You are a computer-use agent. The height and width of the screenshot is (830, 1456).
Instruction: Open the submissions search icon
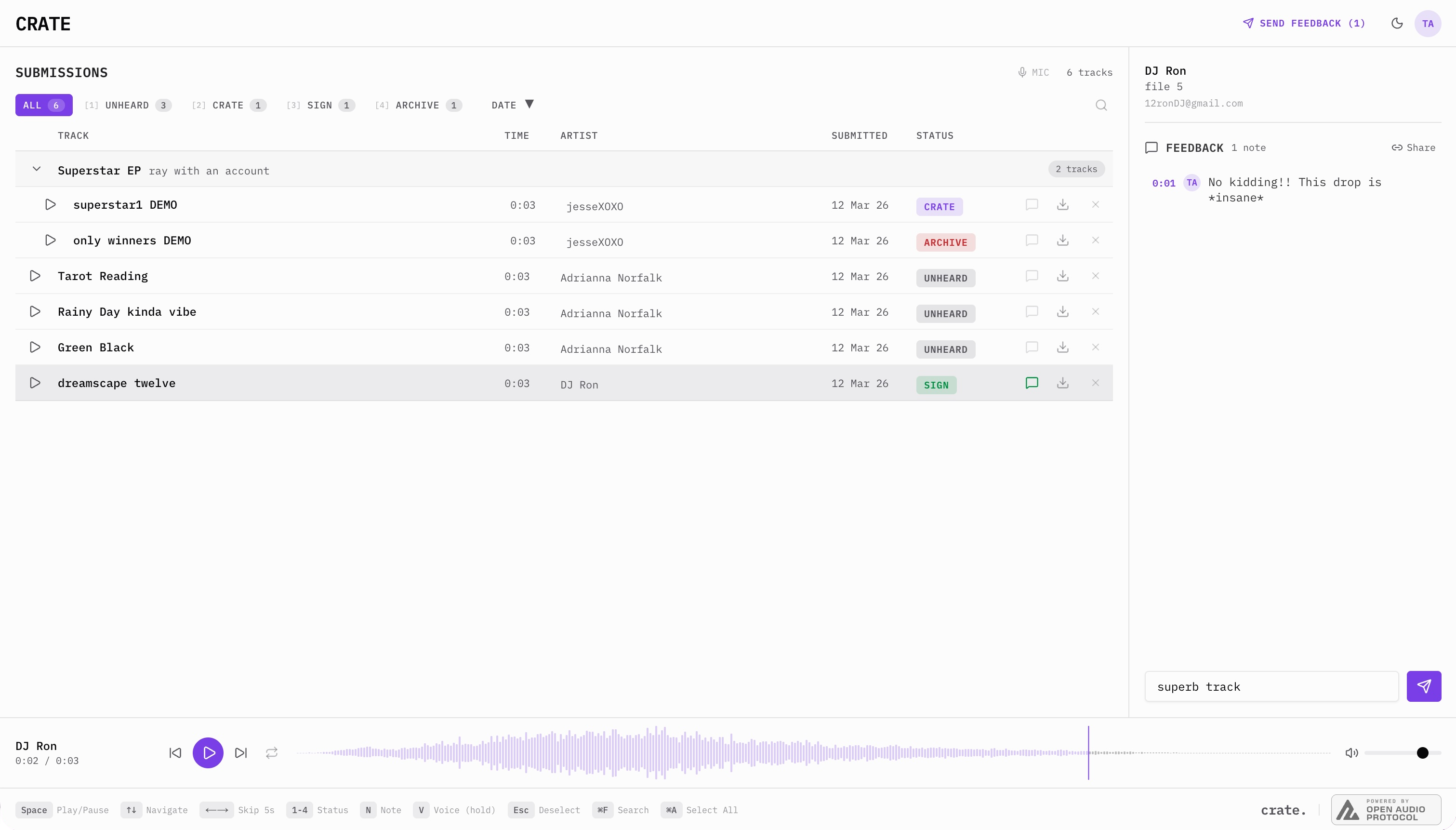coord(1101,105)
